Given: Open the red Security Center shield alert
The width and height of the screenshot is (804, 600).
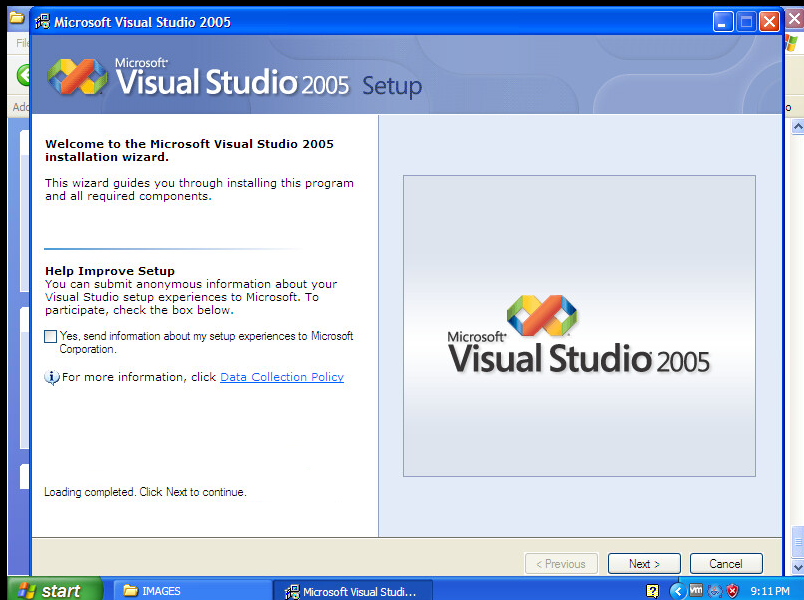Looking at the screenshot, I should 732,591.
